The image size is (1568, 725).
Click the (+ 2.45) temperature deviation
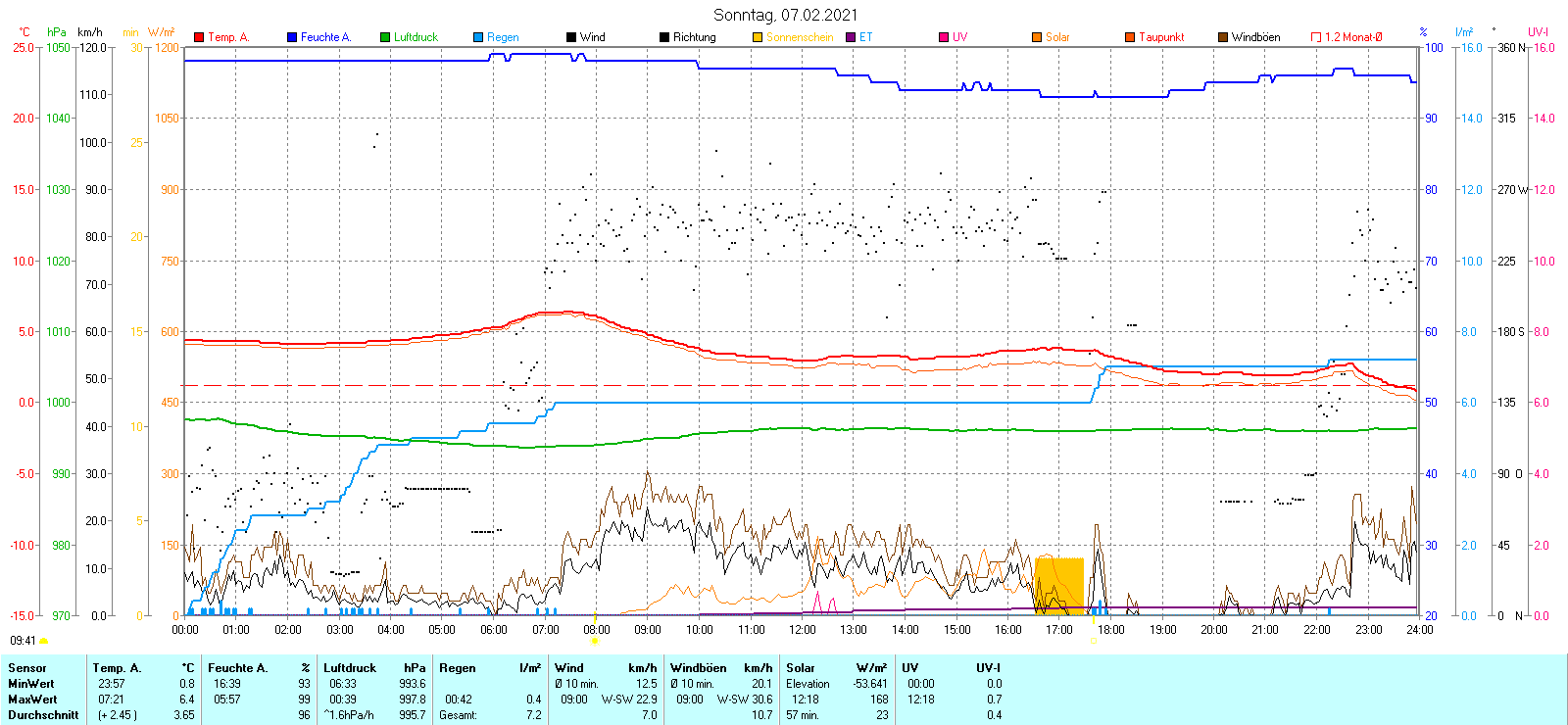tap(118, 715)
